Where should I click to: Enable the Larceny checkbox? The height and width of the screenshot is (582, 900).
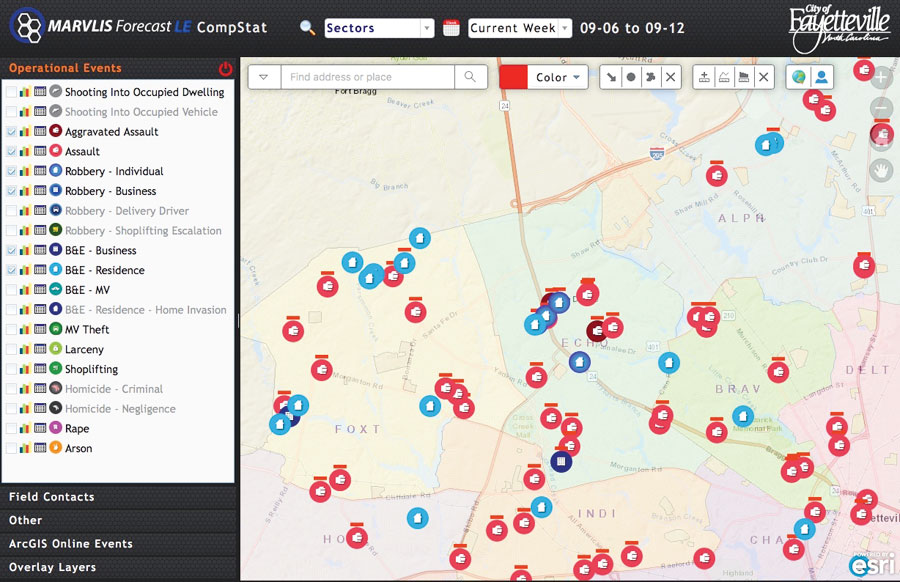tap(11, 349)
